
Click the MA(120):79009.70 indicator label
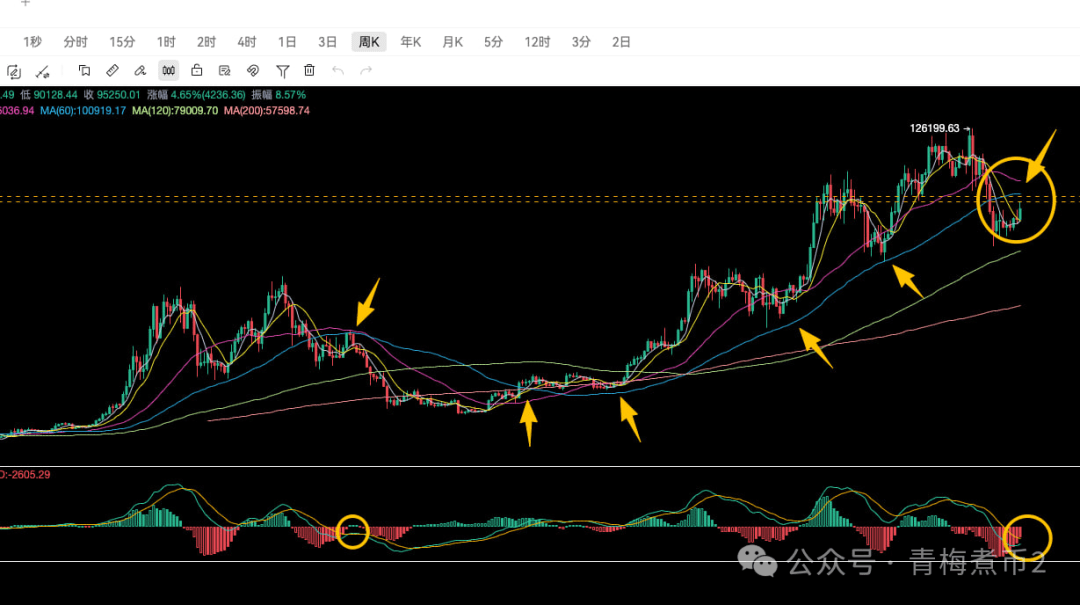[x=175, y=110]
